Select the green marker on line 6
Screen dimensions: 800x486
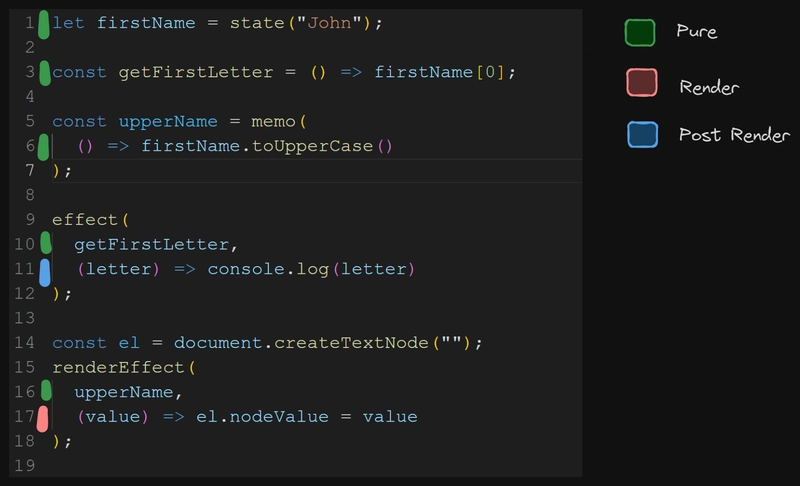(43, 147)
